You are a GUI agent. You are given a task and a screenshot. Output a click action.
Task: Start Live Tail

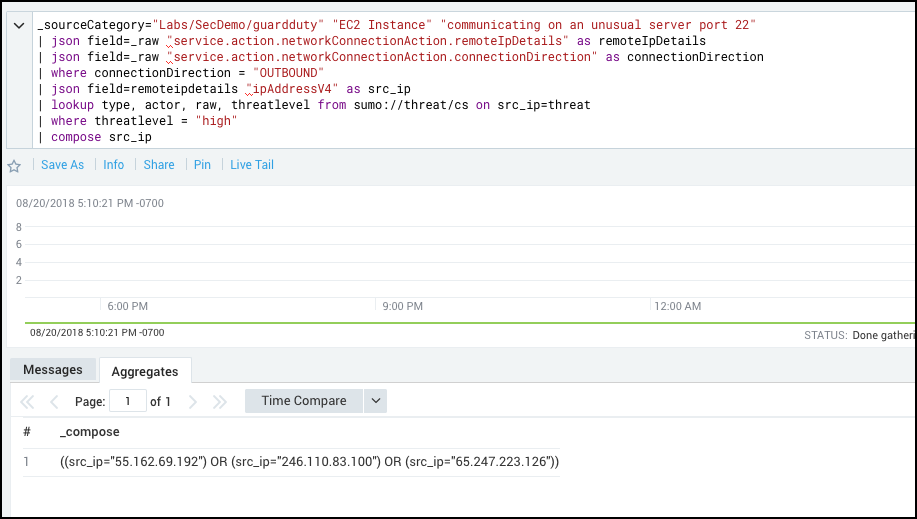(x=252, y=165)
